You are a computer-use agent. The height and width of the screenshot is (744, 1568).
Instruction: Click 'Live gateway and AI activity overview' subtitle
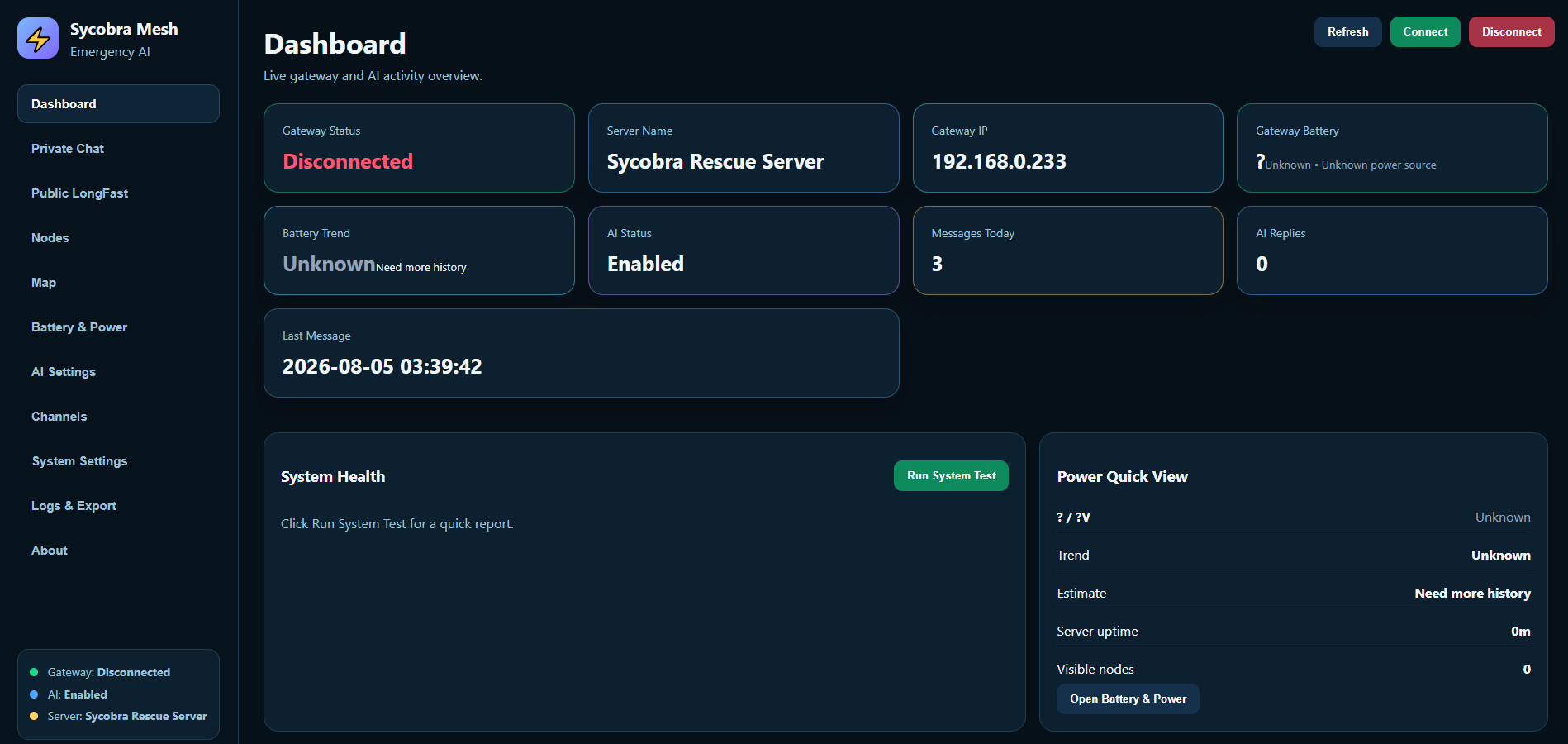click(x=373, y=75)
